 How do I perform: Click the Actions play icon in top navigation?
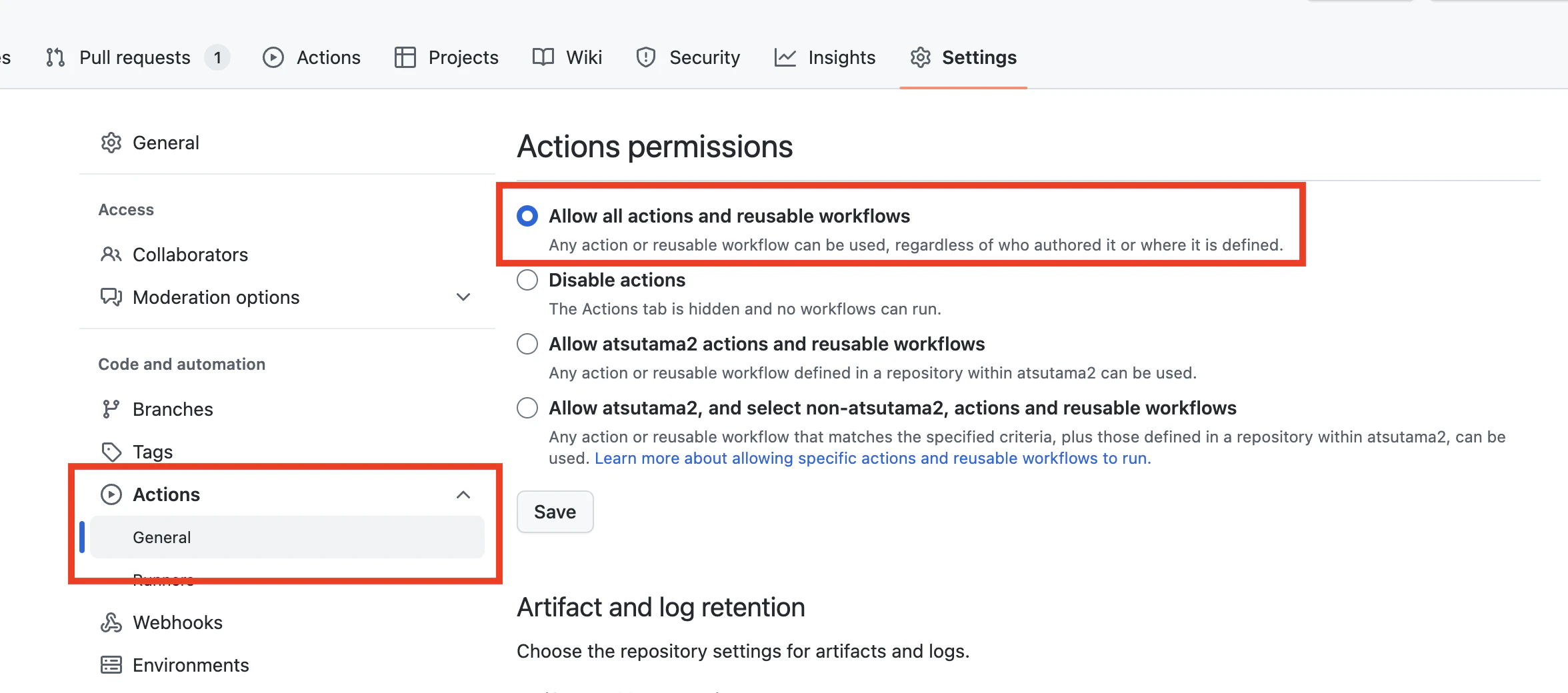273,57
